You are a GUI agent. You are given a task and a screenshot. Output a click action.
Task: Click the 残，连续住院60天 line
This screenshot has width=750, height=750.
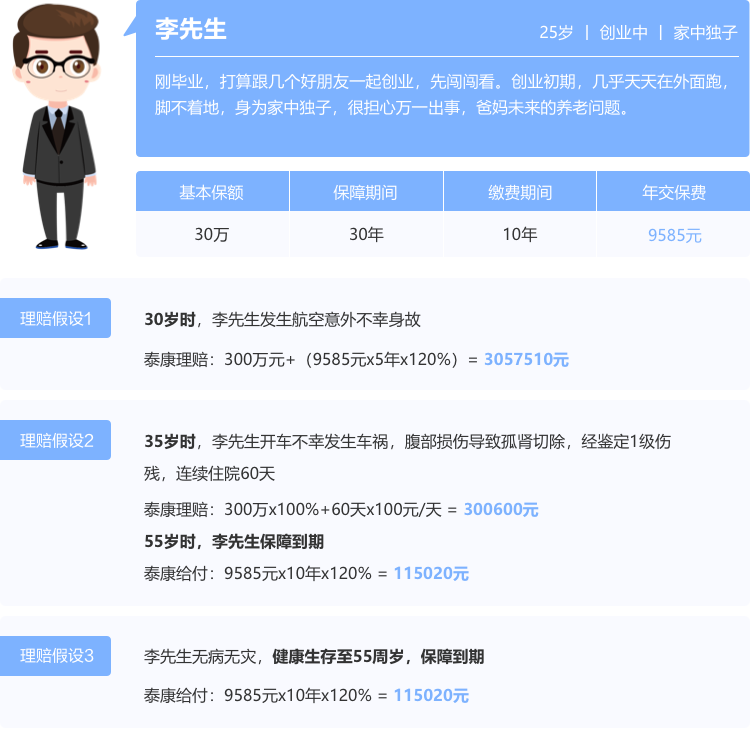click(x=210, y=474)
